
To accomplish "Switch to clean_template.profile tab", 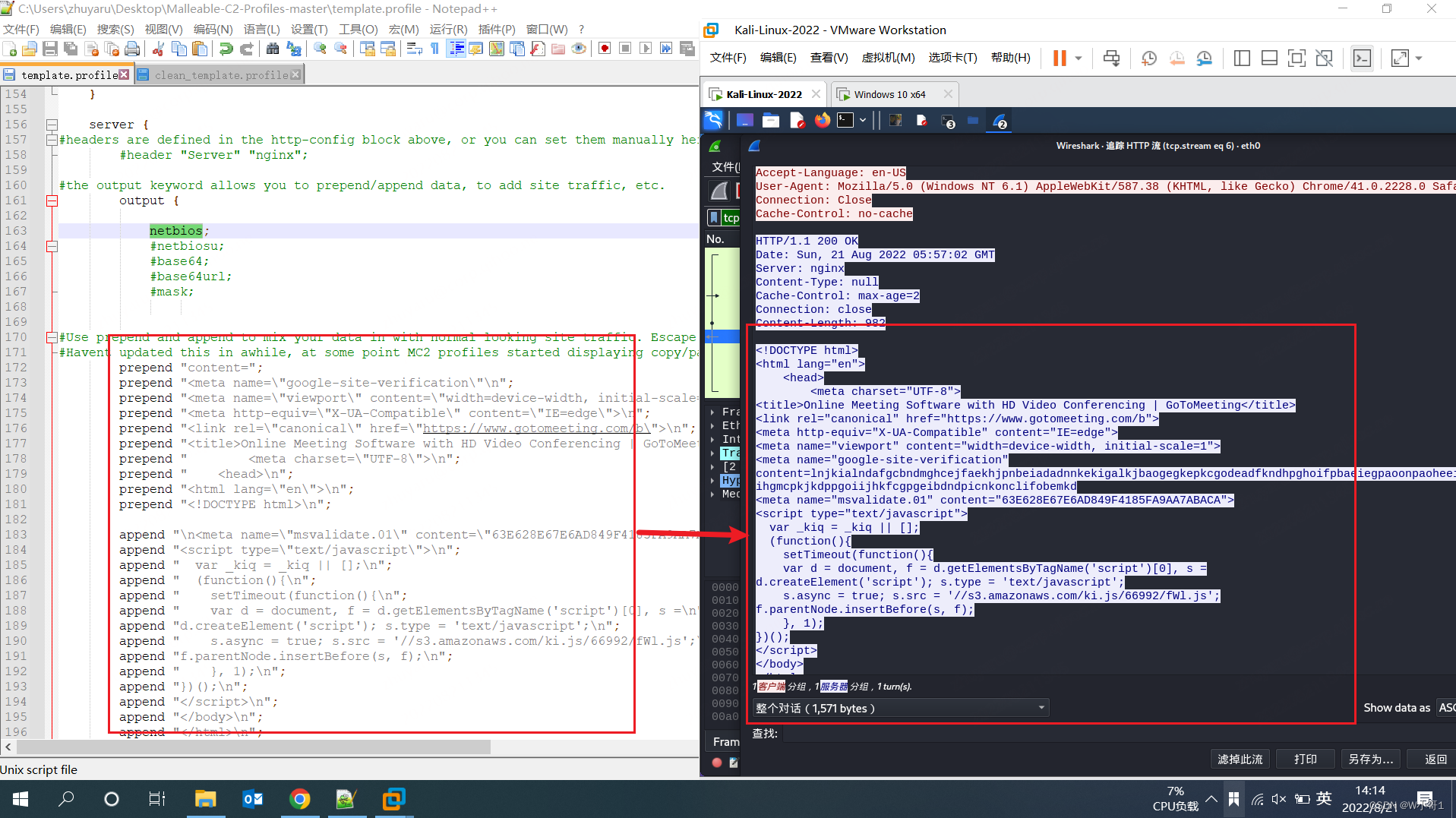I will (221, 74).
